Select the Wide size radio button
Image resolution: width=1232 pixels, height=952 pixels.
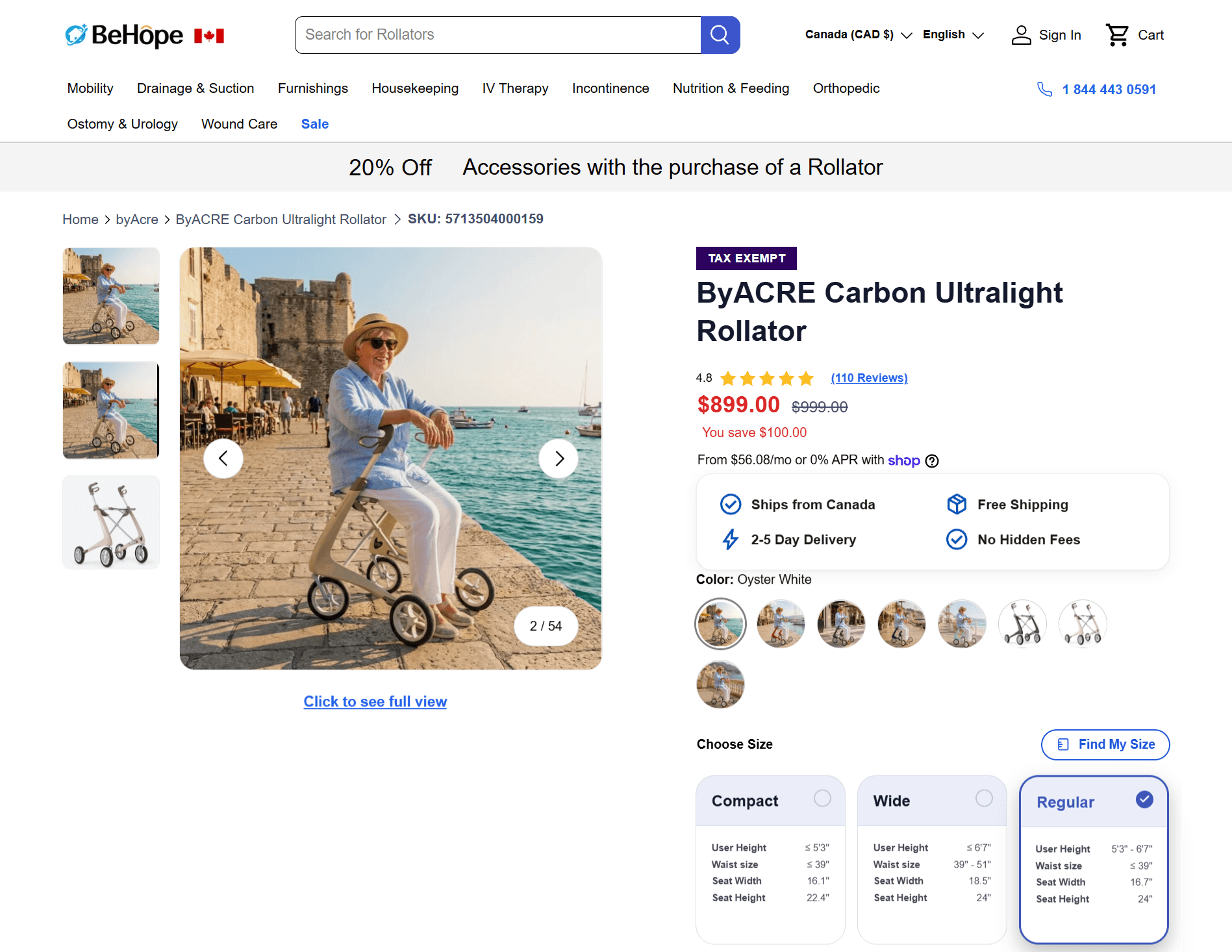click(x=984, y=798)
